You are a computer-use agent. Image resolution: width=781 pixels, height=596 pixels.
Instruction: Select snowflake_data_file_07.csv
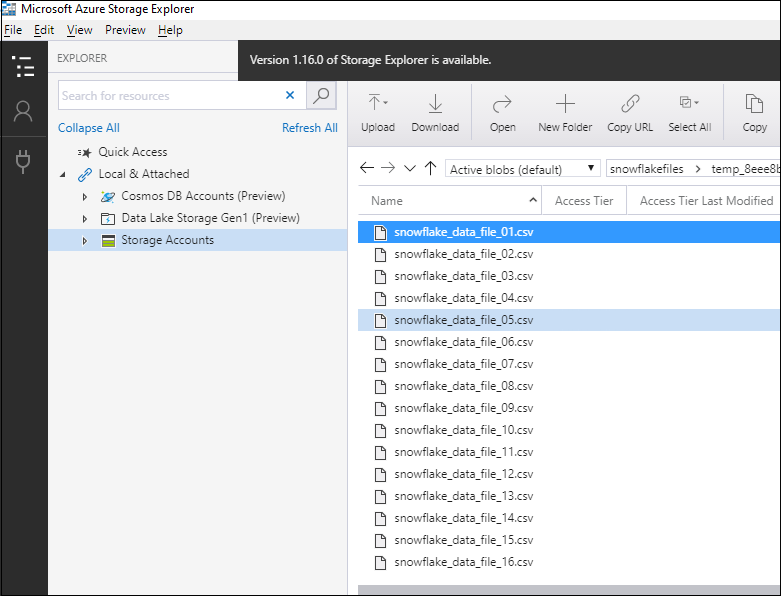569,364
